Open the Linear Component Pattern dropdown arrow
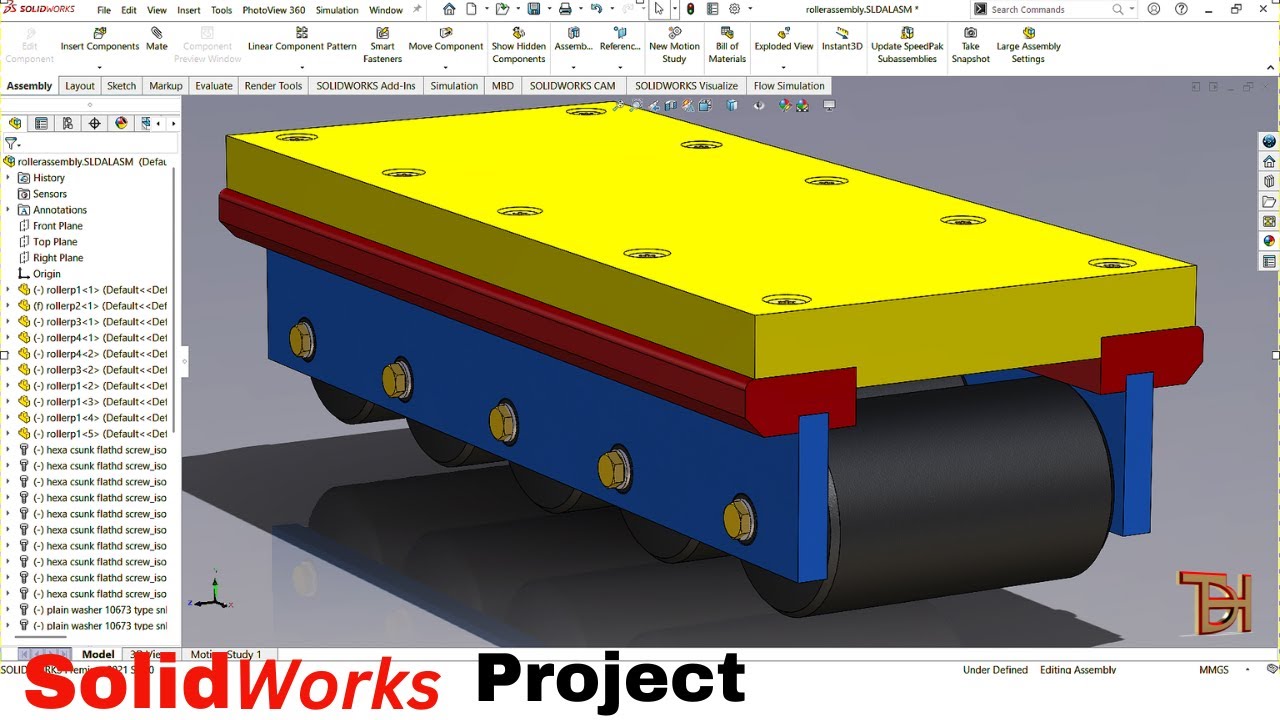 click(x=302, y=68)
